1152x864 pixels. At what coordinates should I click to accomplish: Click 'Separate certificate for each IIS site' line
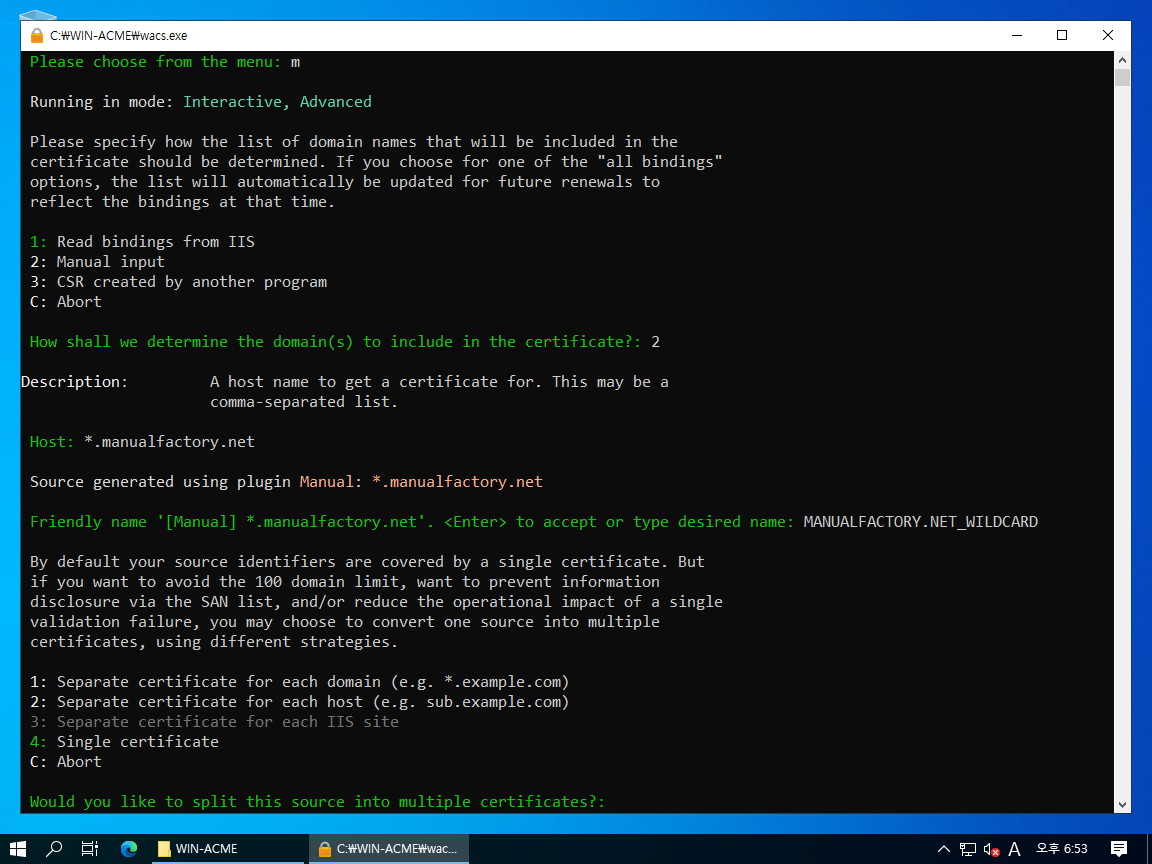(x=215, y=721)
